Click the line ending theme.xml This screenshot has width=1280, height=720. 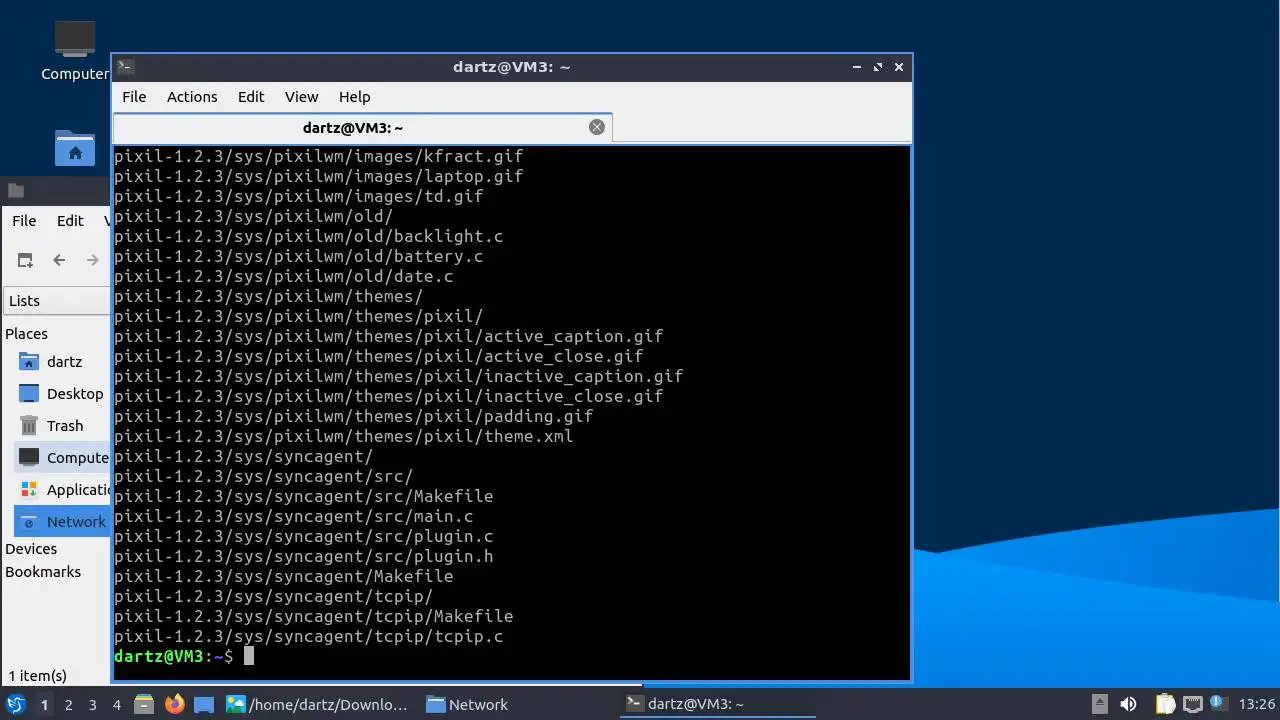click(x=344, y=436)
